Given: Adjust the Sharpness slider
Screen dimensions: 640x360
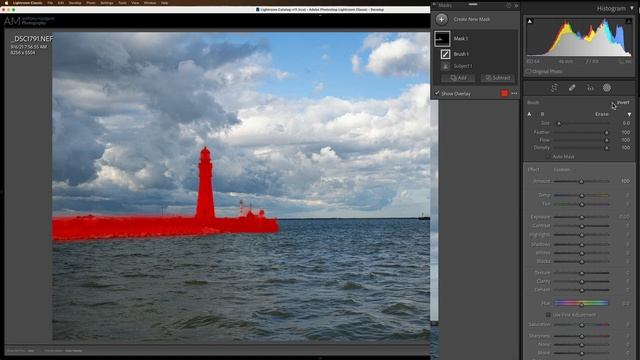Looking at the screenshot, I should (581, 336).
